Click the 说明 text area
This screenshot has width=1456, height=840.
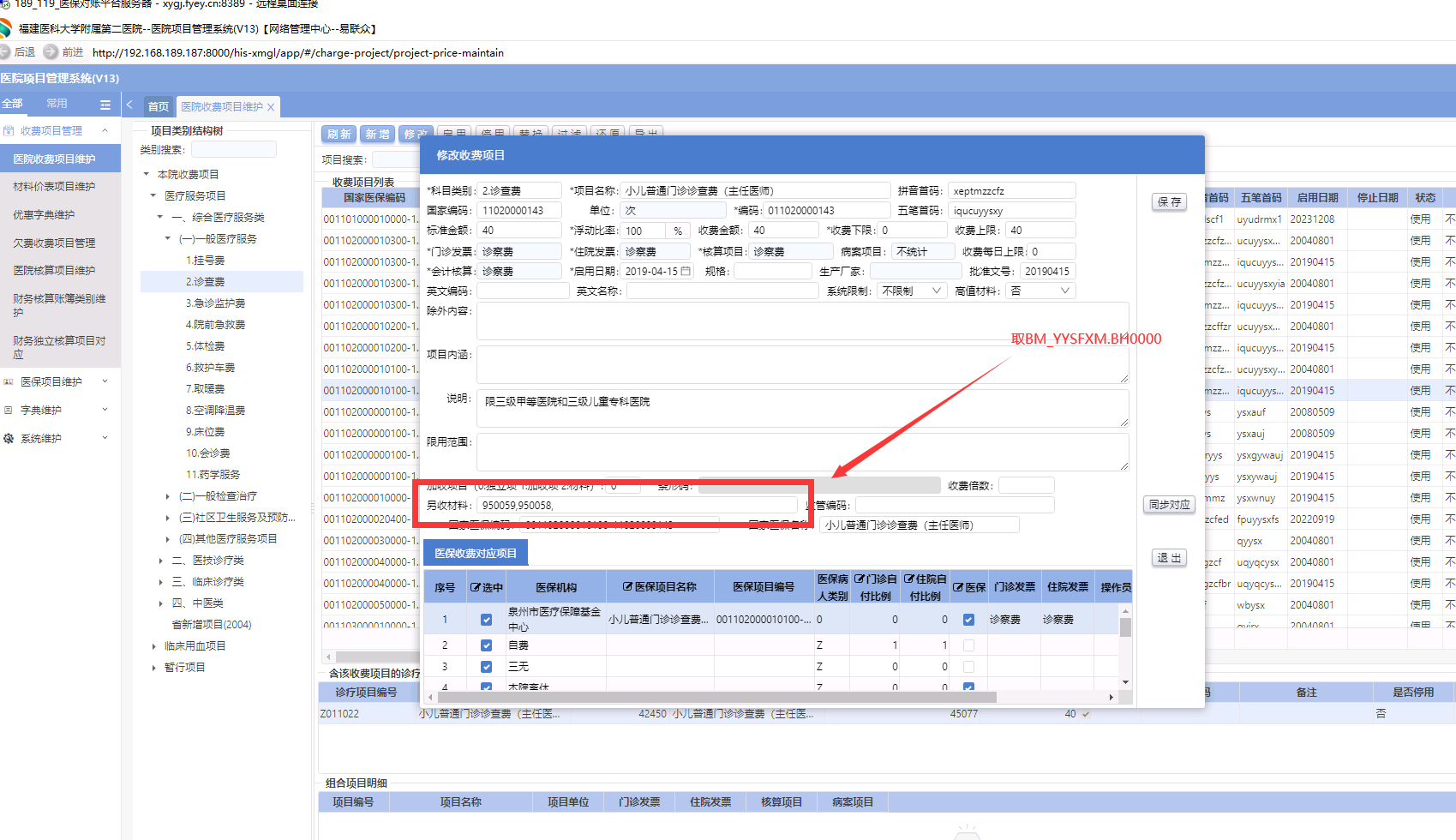coord(802,408)
